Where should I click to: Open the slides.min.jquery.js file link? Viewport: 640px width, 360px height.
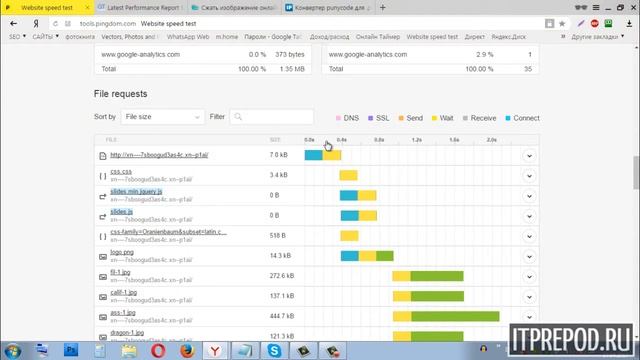(136, 191)
